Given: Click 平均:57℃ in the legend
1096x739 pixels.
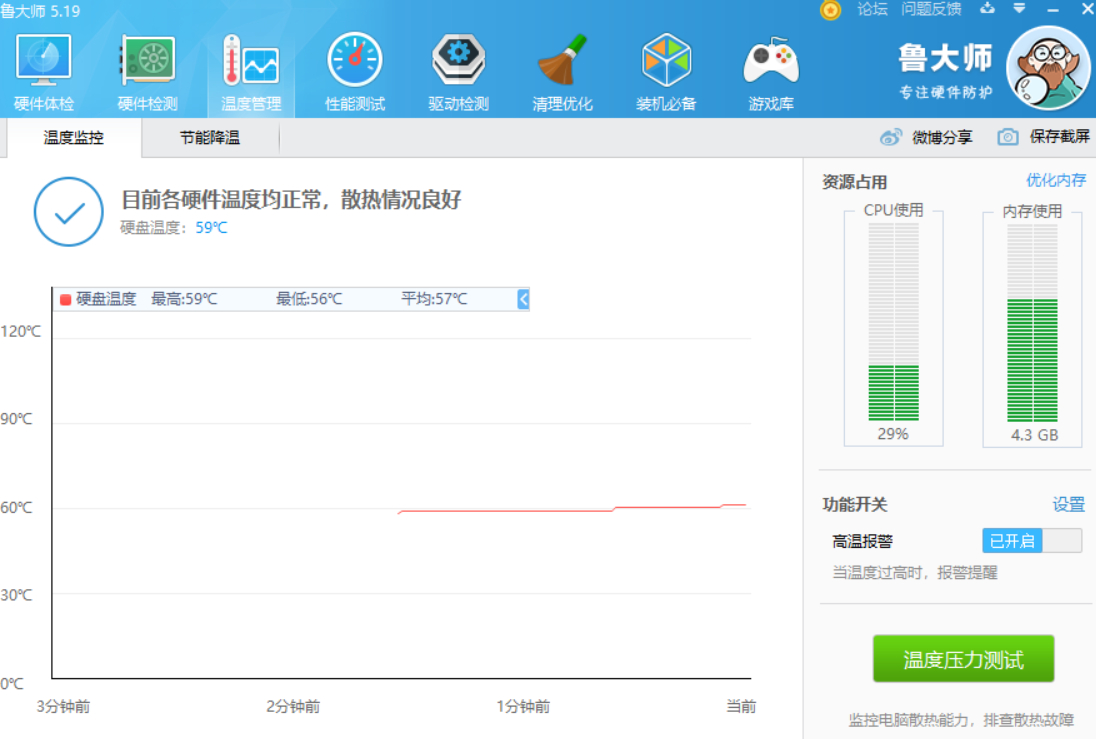Looking at the screenshot, I should pyautogui.click(x=434, y=299).
